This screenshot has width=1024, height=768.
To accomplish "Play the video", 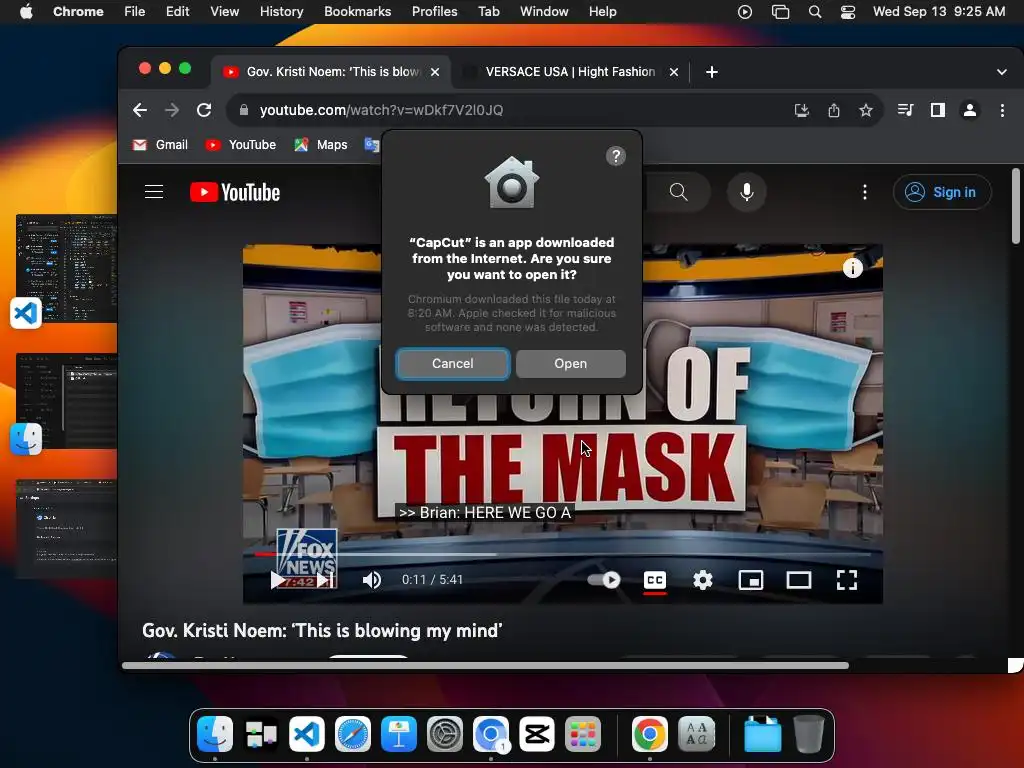I will point(278,580).
